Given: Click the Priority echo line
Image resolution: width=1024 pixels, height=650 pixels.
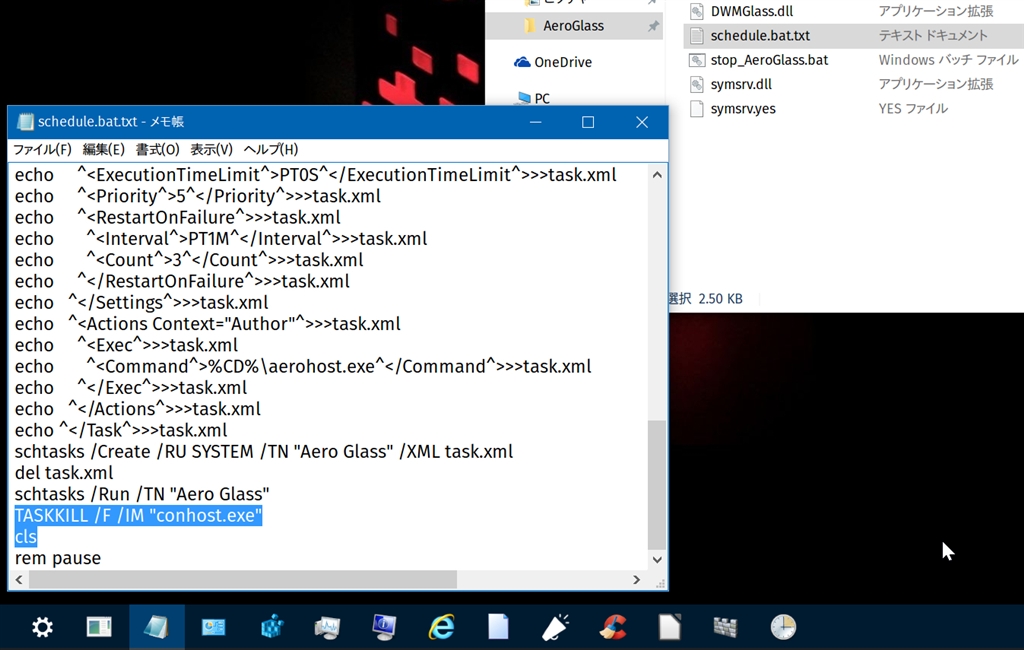Looking at the screenshot, I should tap(198, 196).
